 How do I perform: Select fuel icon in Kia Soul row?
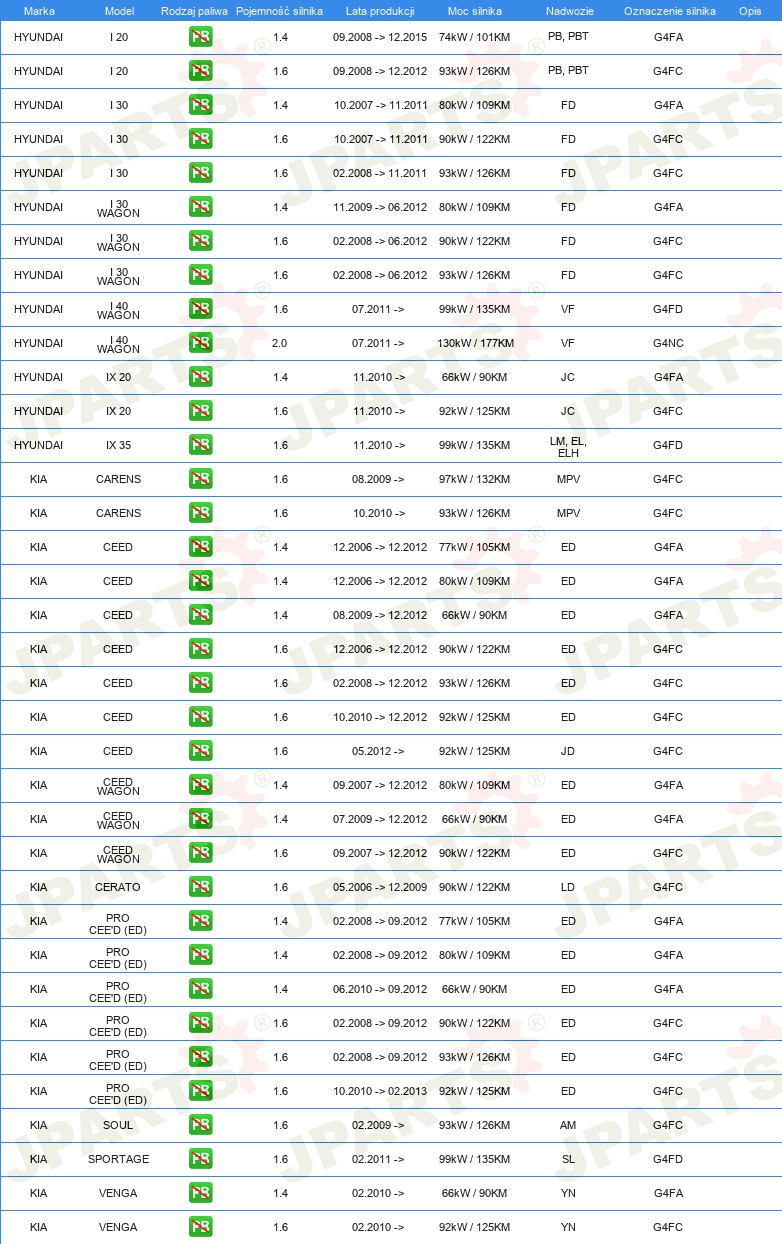coord(200,1125)
